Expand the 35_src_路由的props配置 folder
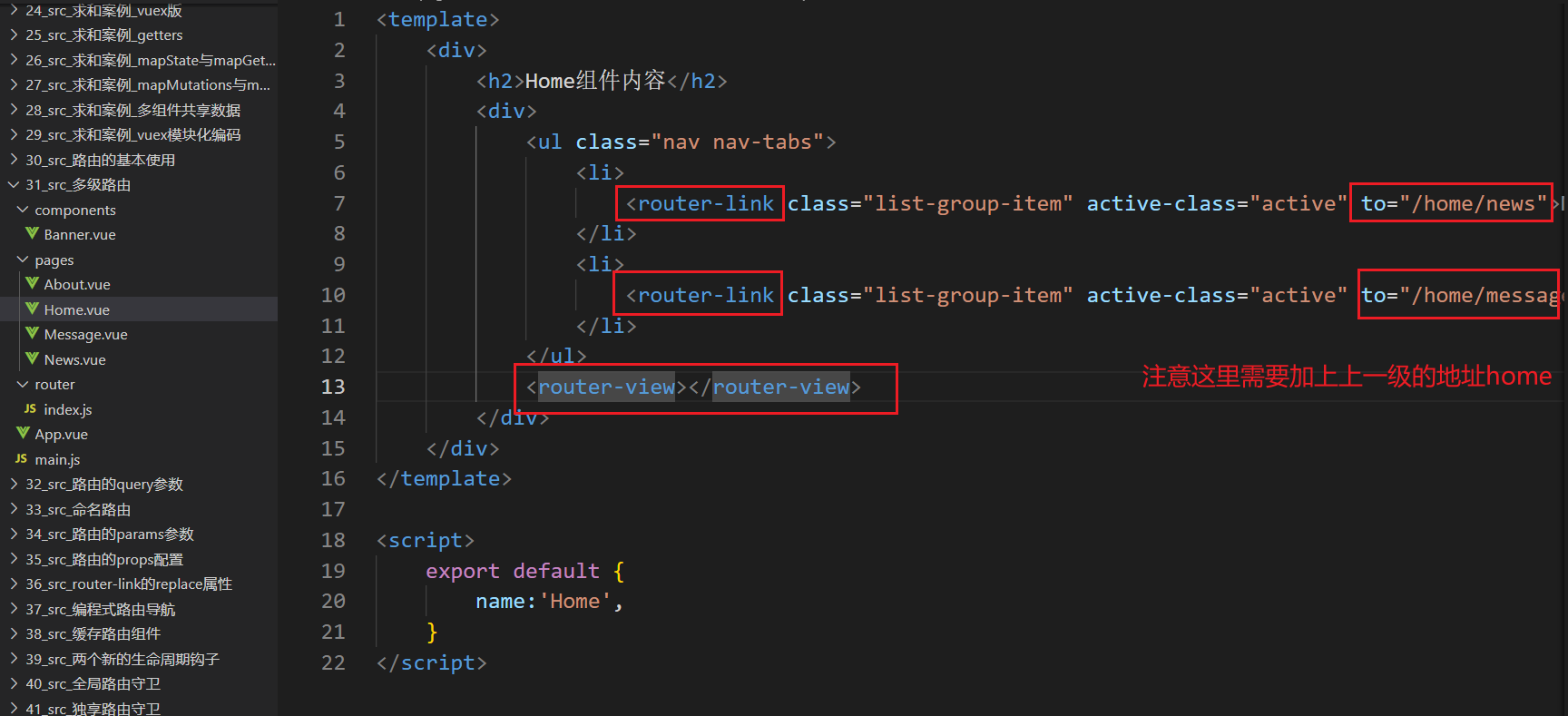This screenshot has height=716, width=1568. point(14,559)
